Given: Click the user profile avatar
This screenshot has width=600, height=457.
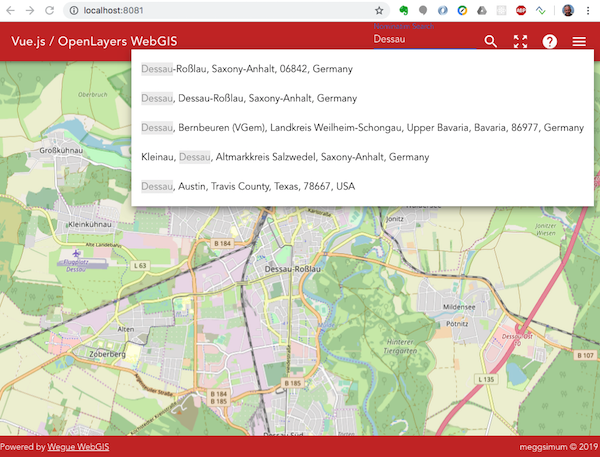Looking at the screenshot, I should [568, 10].
